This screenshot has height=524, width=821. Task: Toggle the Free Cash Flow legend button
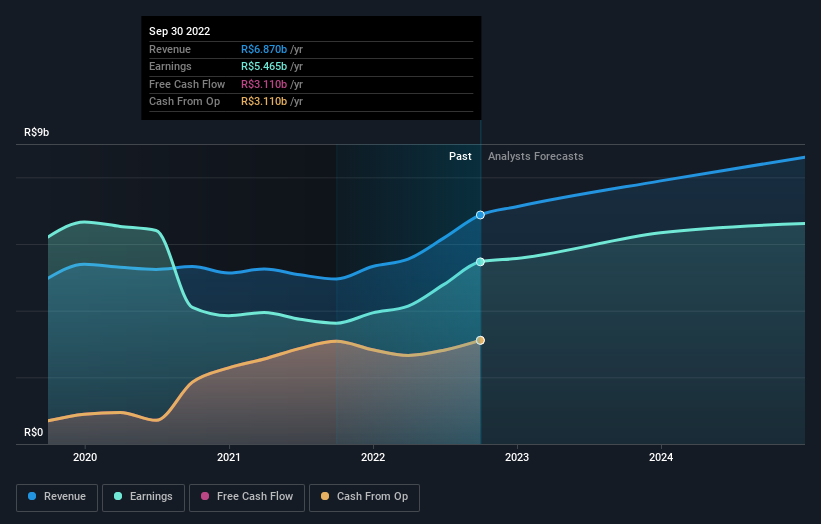(247, 497)
